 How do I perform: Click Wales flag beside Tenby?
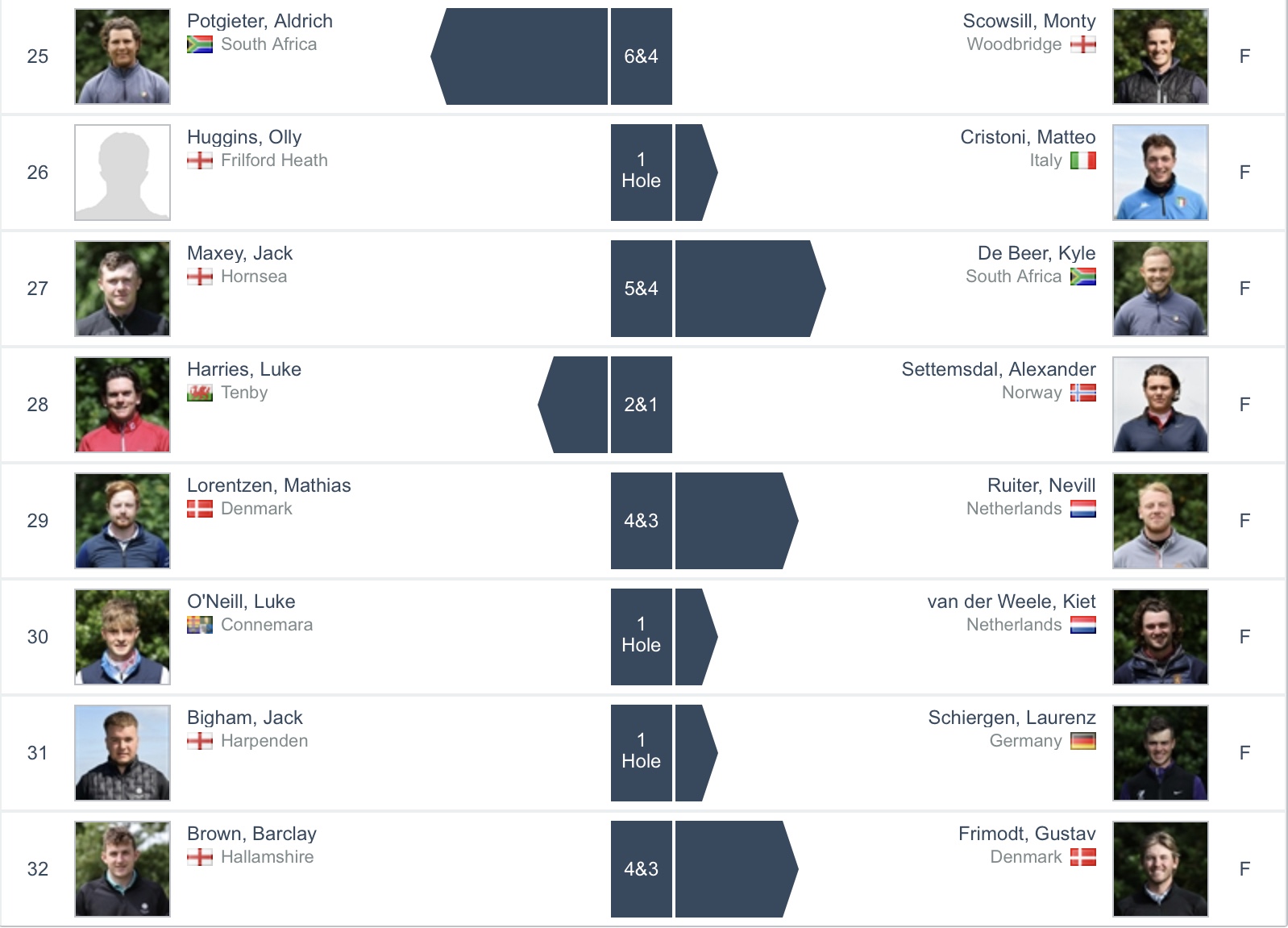pyautogui.click(x=199, y=393)
